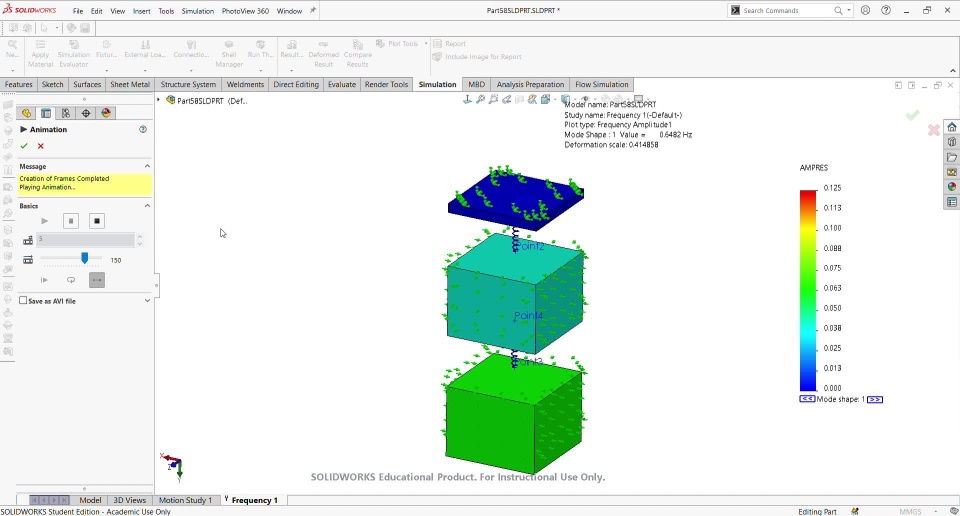Go to previous mode shape arrow
Screen dimensions: 960x516
[807, 399]
